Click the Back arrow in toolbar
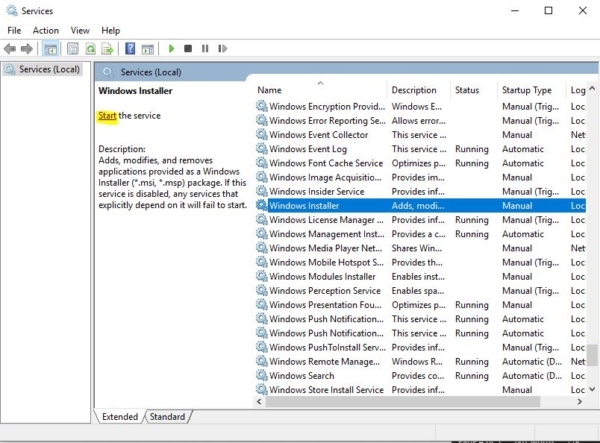This screenshot has height=443, width=600. click(x=10, y=49)
